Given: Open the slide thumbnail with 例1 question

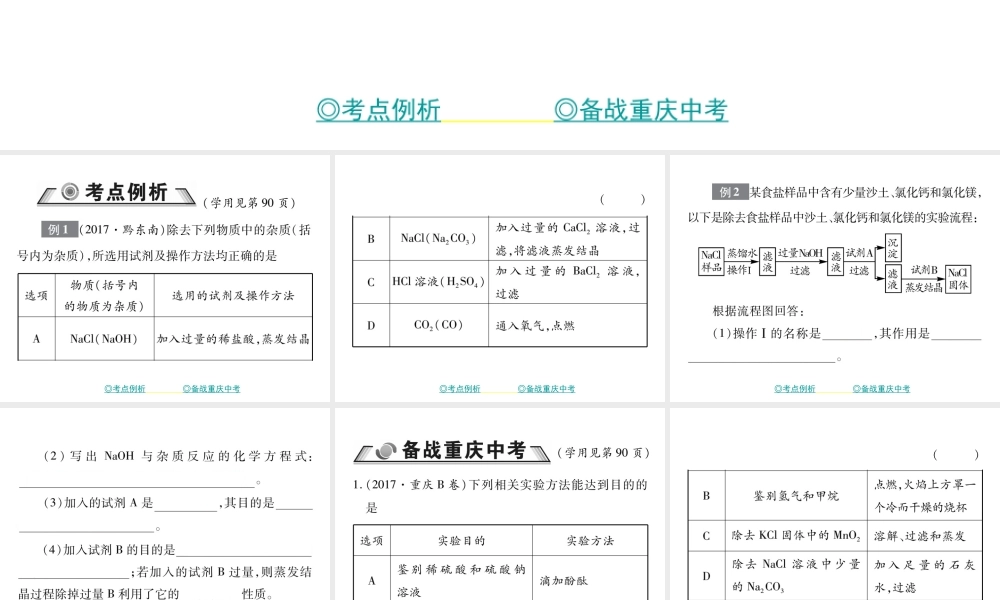Looking at the screenshot, I should pyautogui.click(x=165, y=278).
